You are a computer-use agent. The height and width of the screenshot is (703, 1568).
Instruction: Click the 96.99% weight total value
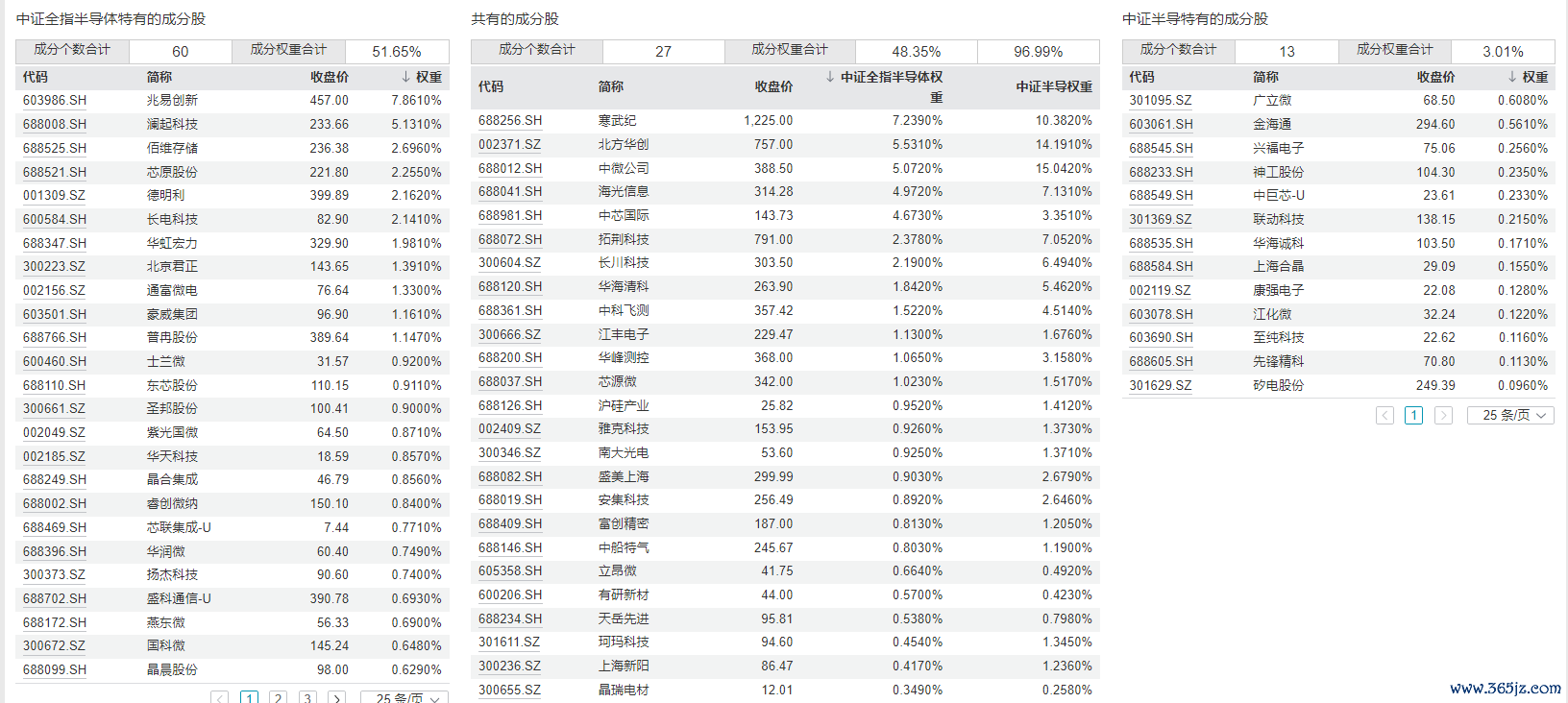(x=1039, y=52)
